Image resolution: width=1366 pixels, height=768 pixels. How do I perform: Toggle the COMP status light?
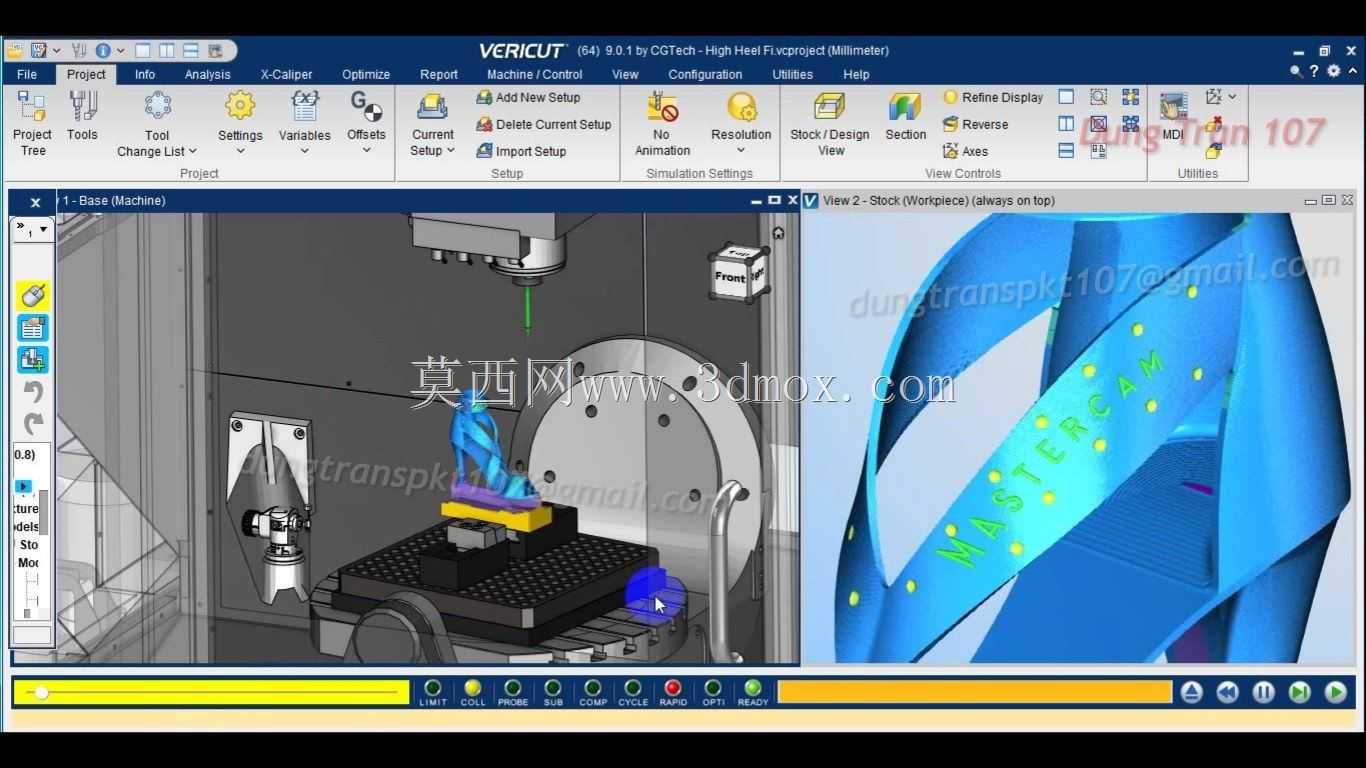[593, 688]
